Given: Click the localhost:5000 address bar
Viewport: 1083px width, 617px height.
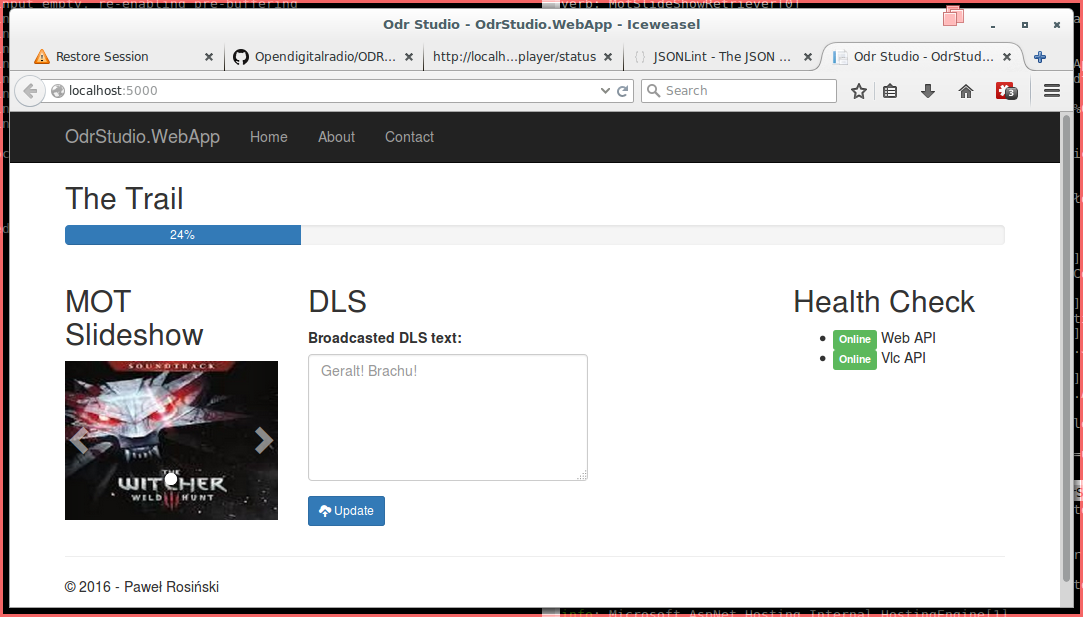Looking at the screenshot, I should click(x=332, y=91).
